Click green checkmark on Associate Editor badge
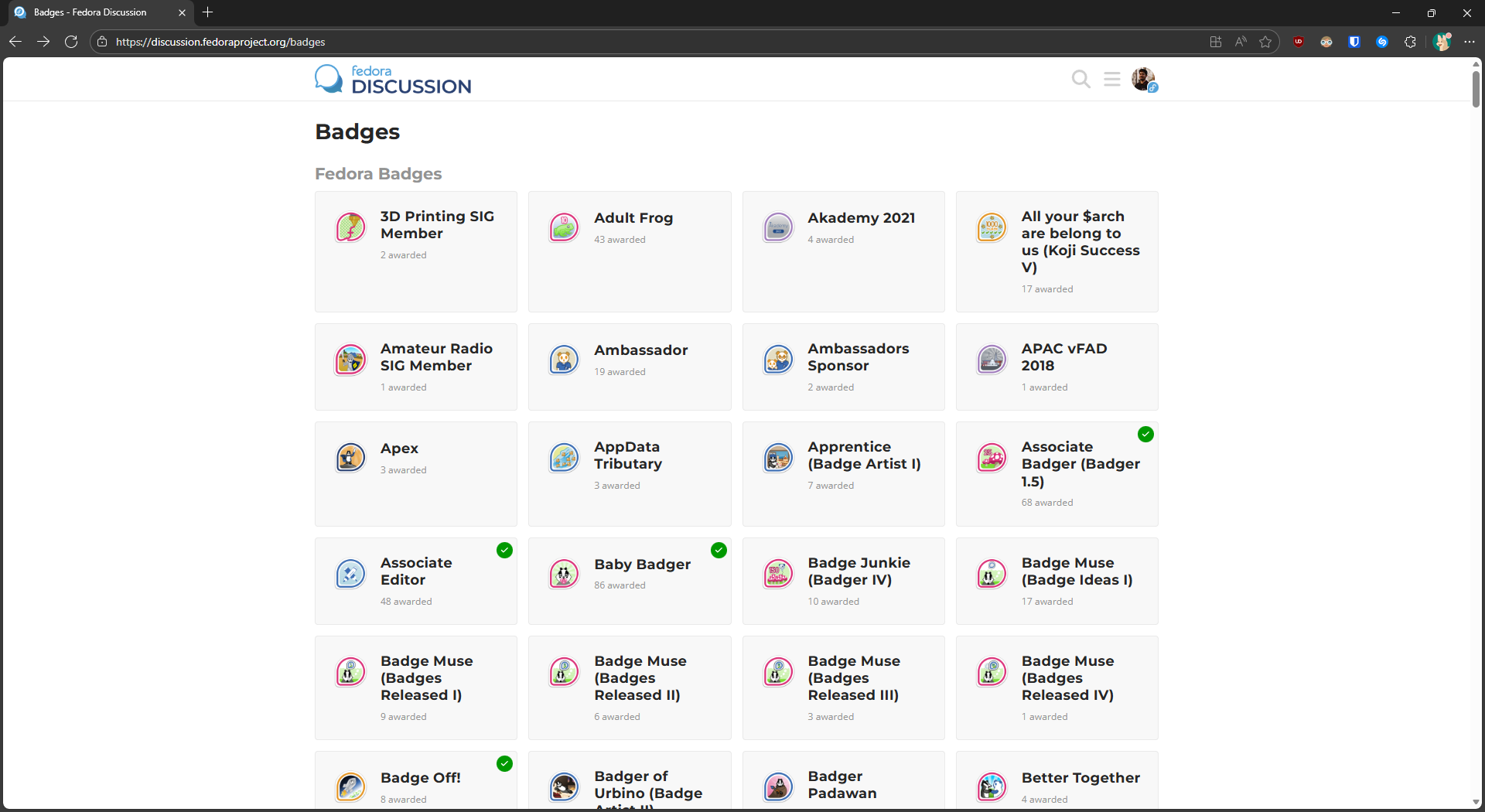Image resolution: width=1485 pixels, height=812 pixels. [504, 551]
